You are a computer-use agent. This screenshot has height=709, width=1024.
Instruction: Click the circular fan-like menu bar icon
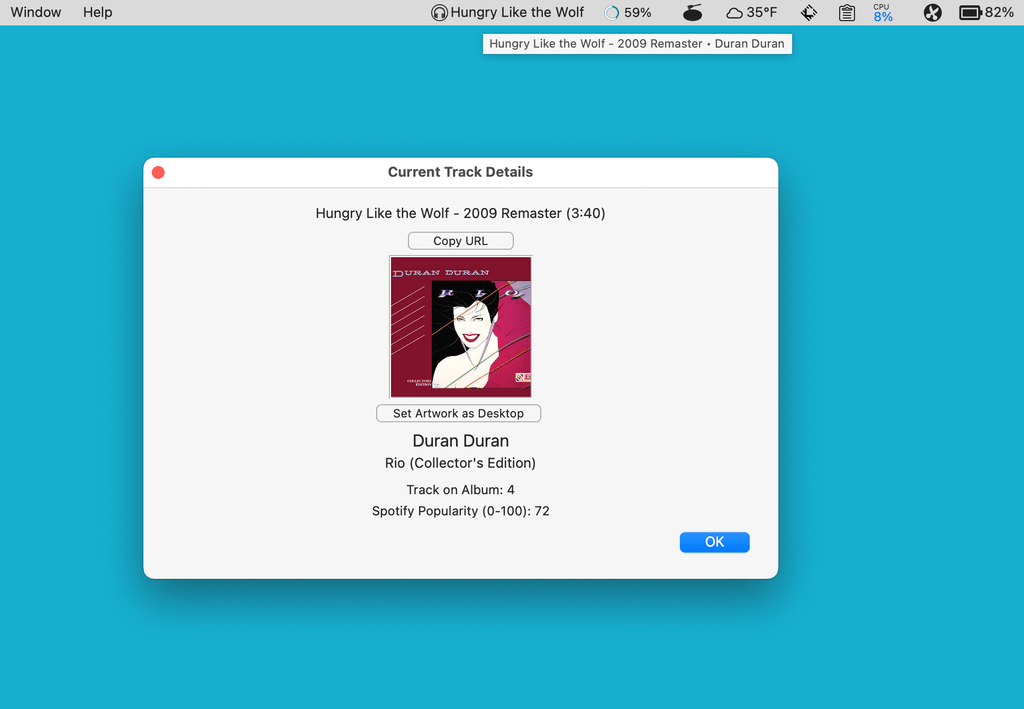[933, 12]
